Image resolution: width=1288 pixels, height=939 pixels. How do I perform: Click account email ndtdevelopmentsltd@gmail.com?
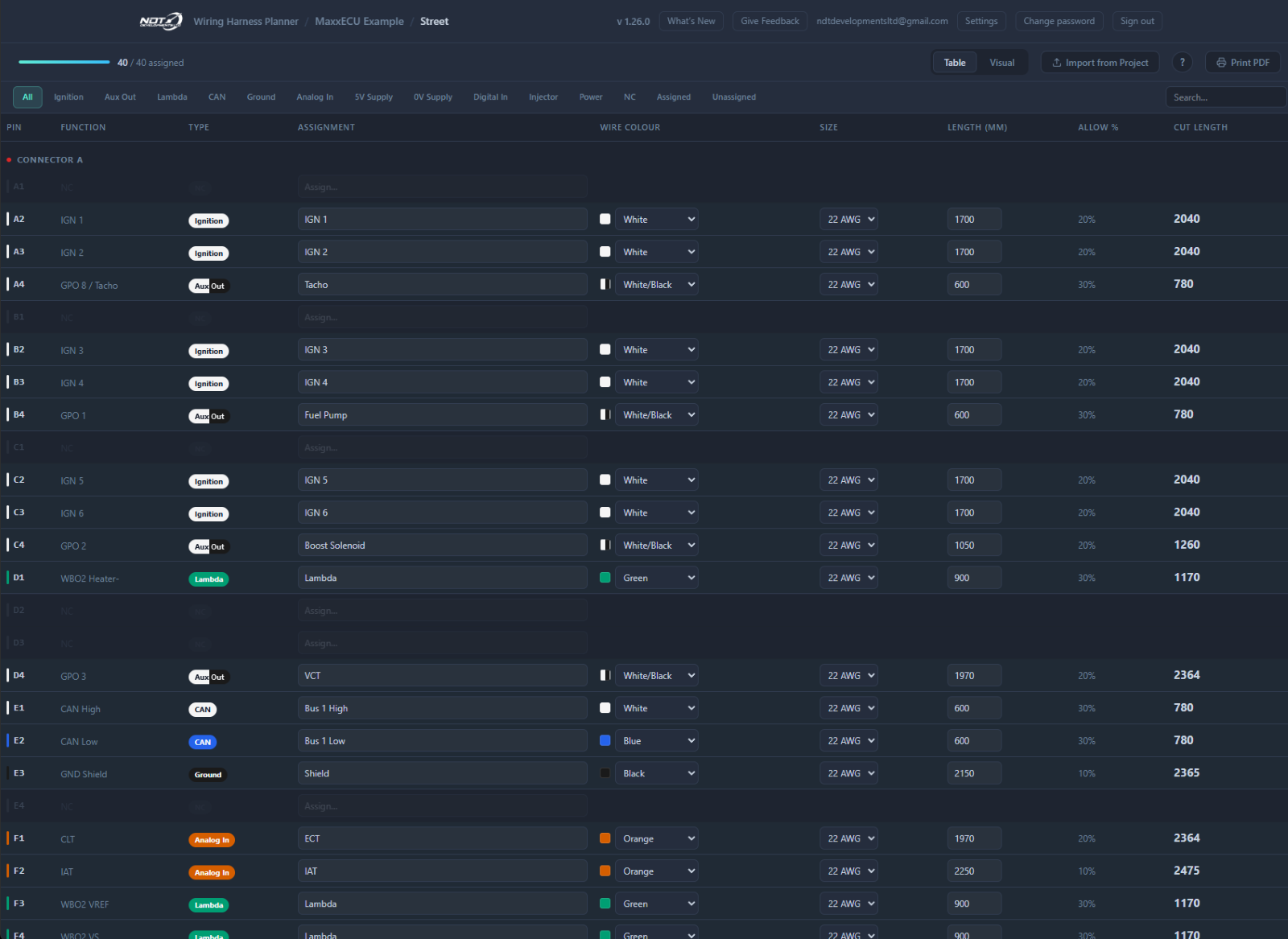[882, 21]
